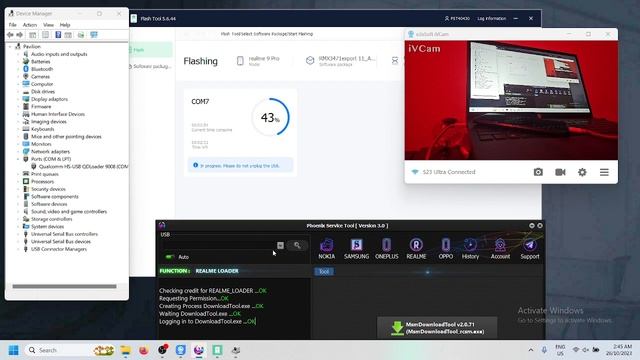This screenshot has width=640, height=360.
Task: Open the Windows Start menu
Action: 13,350
